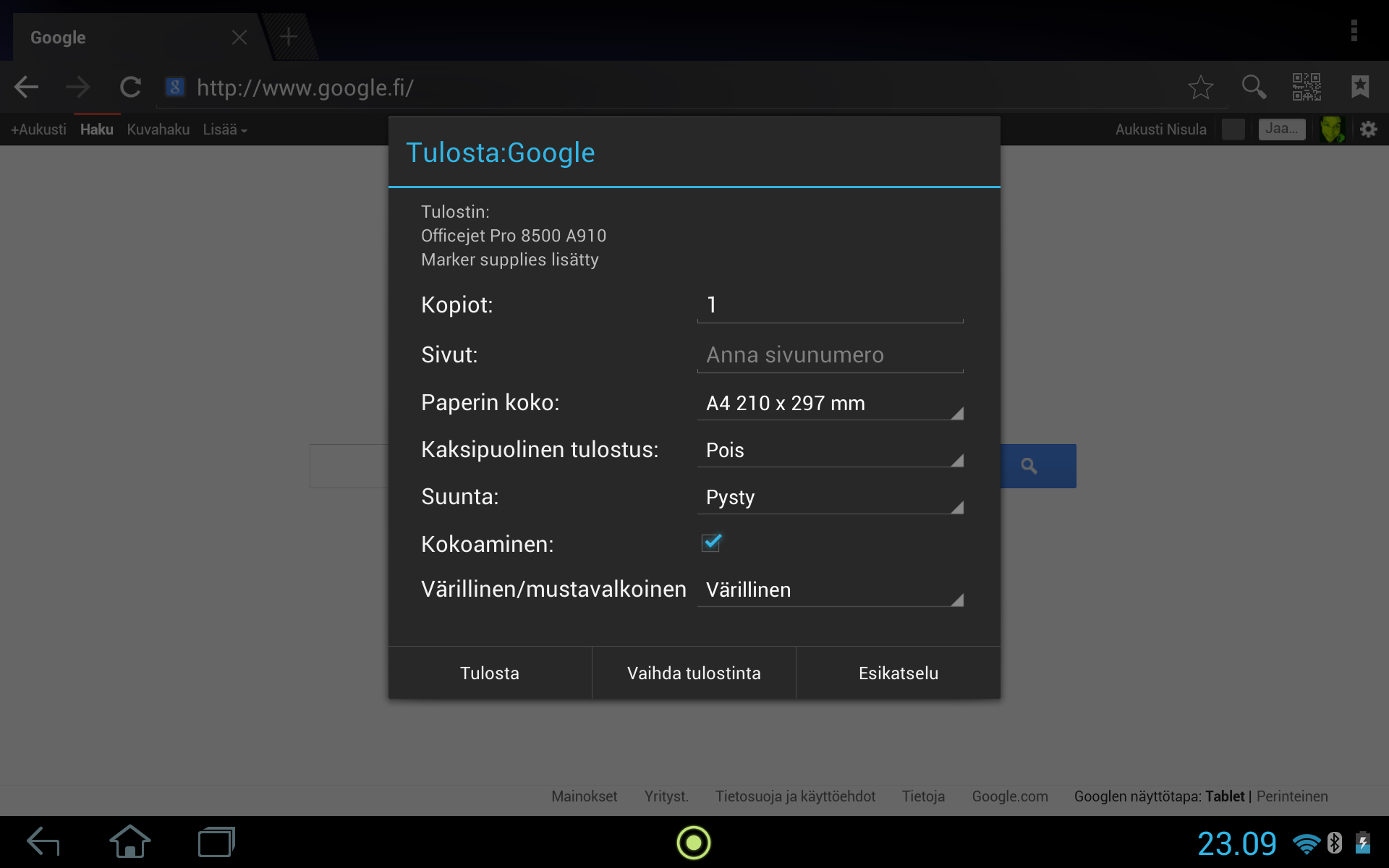Tap the Android home button

130,841
